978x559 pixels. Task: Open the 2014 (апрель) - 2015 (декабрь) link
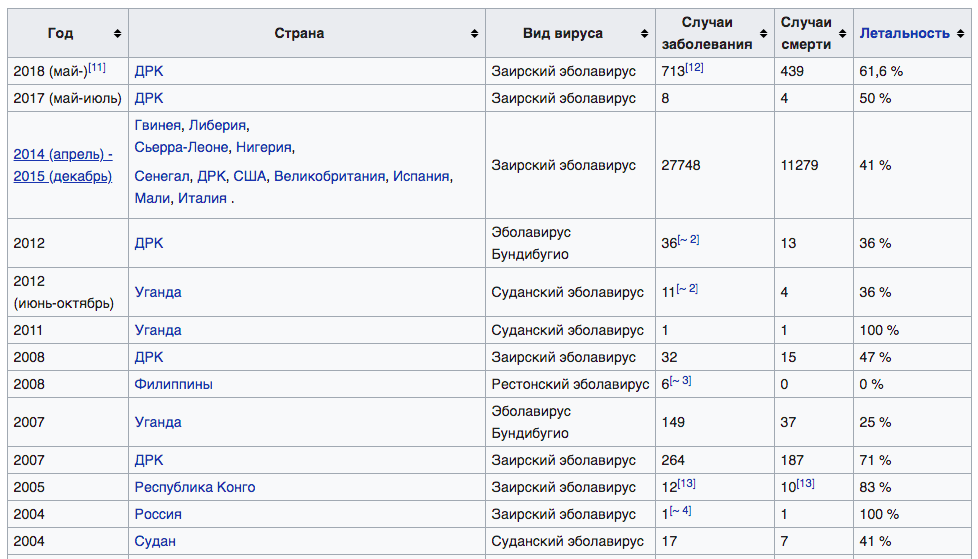click(x=63, y=165)
